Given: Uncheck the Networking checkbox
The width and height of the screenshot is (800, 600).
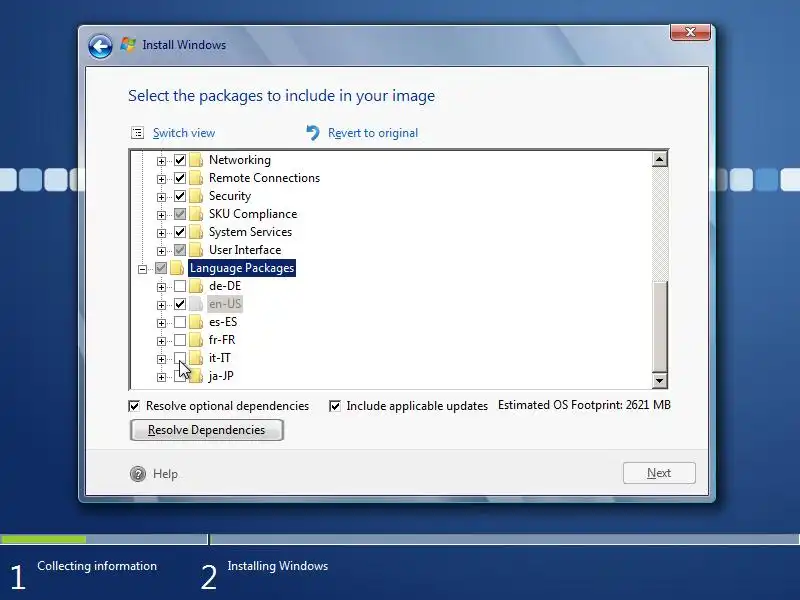Looking at the screenshot, I should coord(180,160).
